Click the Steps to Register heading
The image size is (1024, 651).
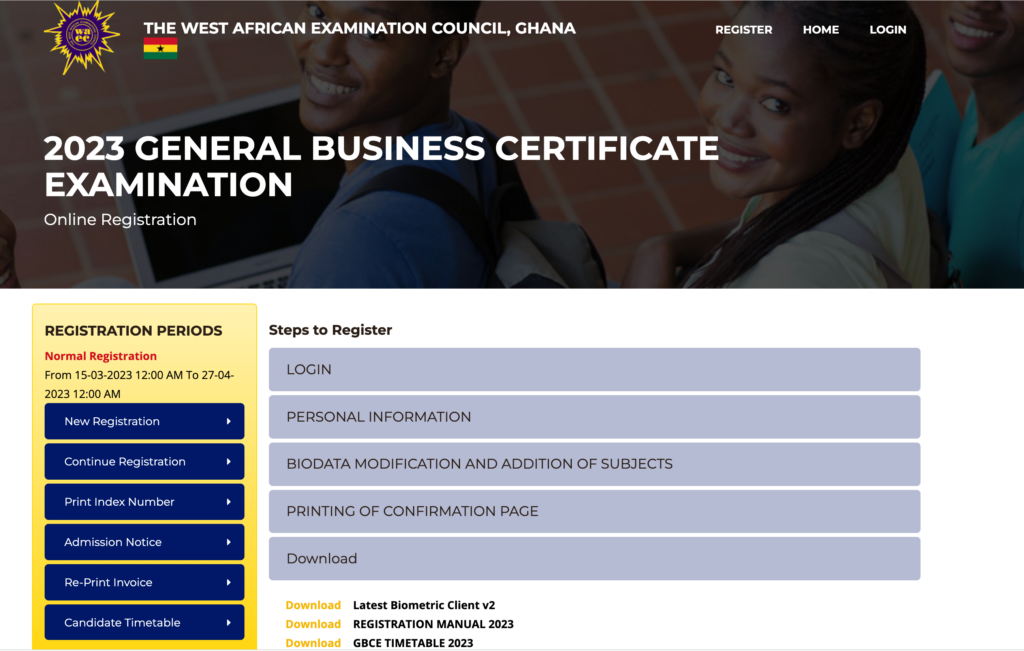(x=330, y=330)
